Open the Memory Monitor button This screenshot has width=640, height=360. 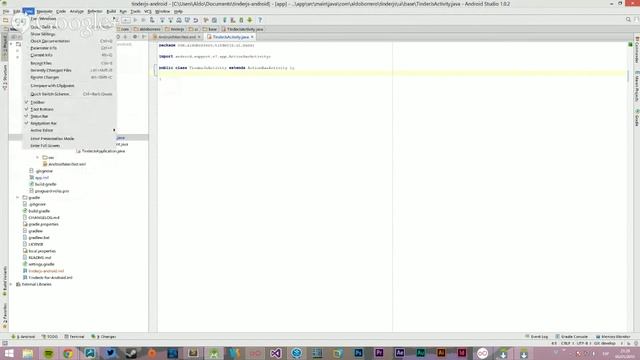(613, 337)
